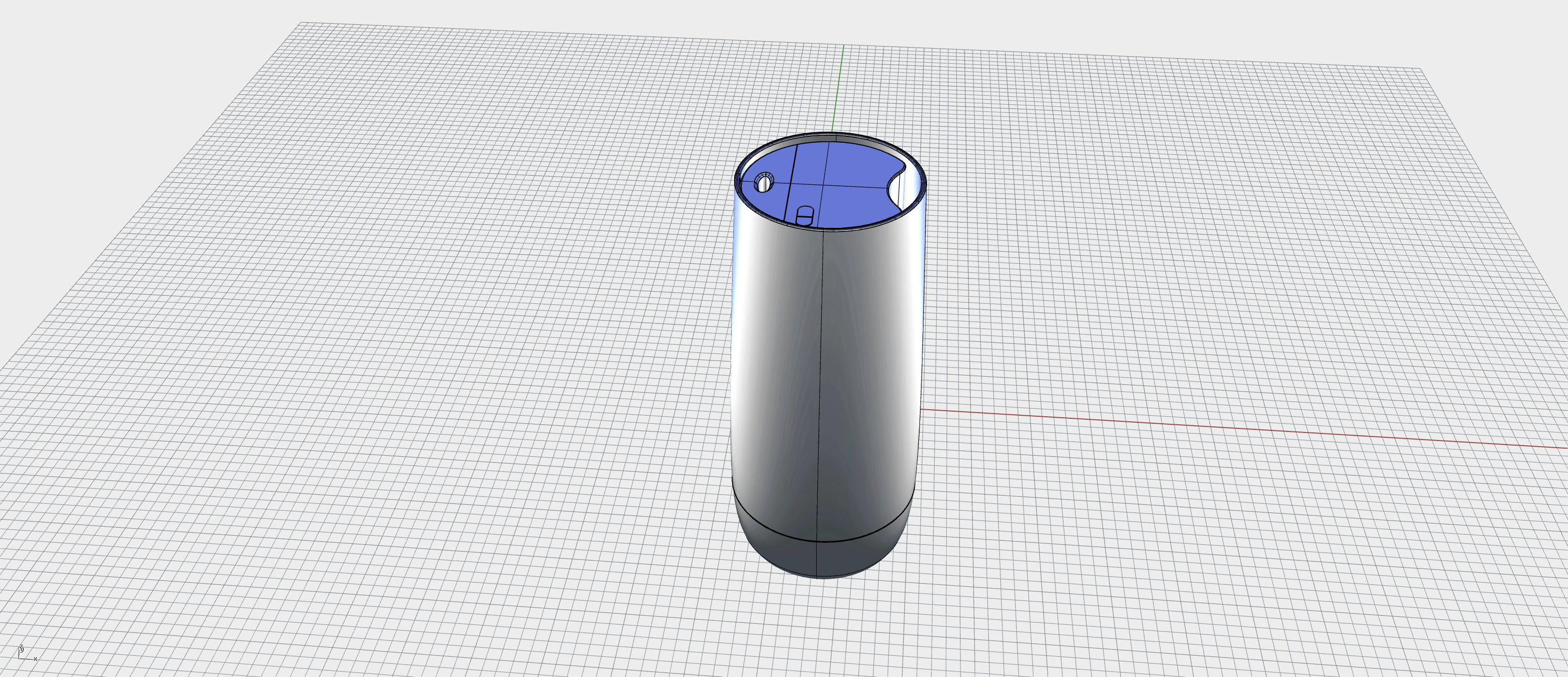Click the small circular hole feature
This screenshot has height=677, width=1568.
pos(764,183)
